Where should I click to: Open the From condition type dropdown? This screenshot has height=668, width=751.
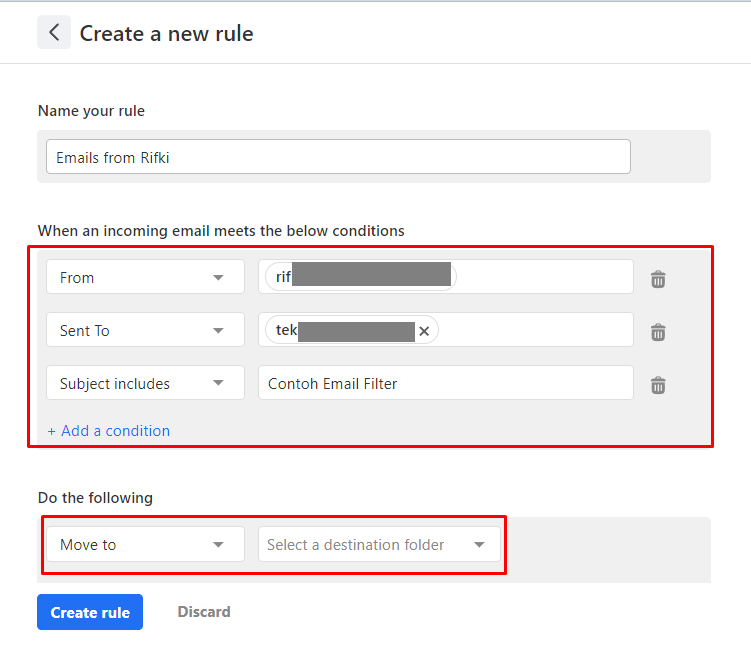[x=145, y=277]
